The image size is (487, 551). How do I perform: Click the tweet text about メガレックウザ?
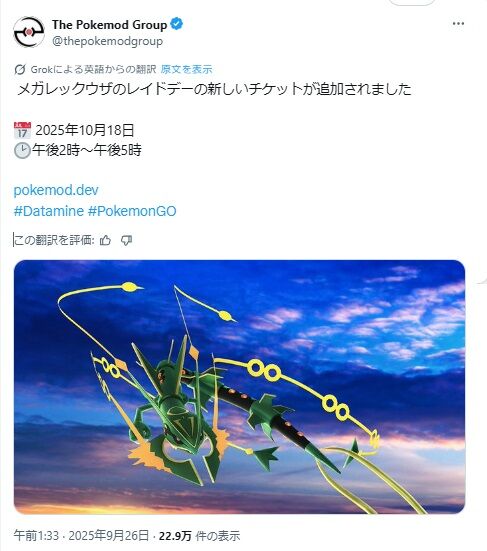(x=214, y=89)
